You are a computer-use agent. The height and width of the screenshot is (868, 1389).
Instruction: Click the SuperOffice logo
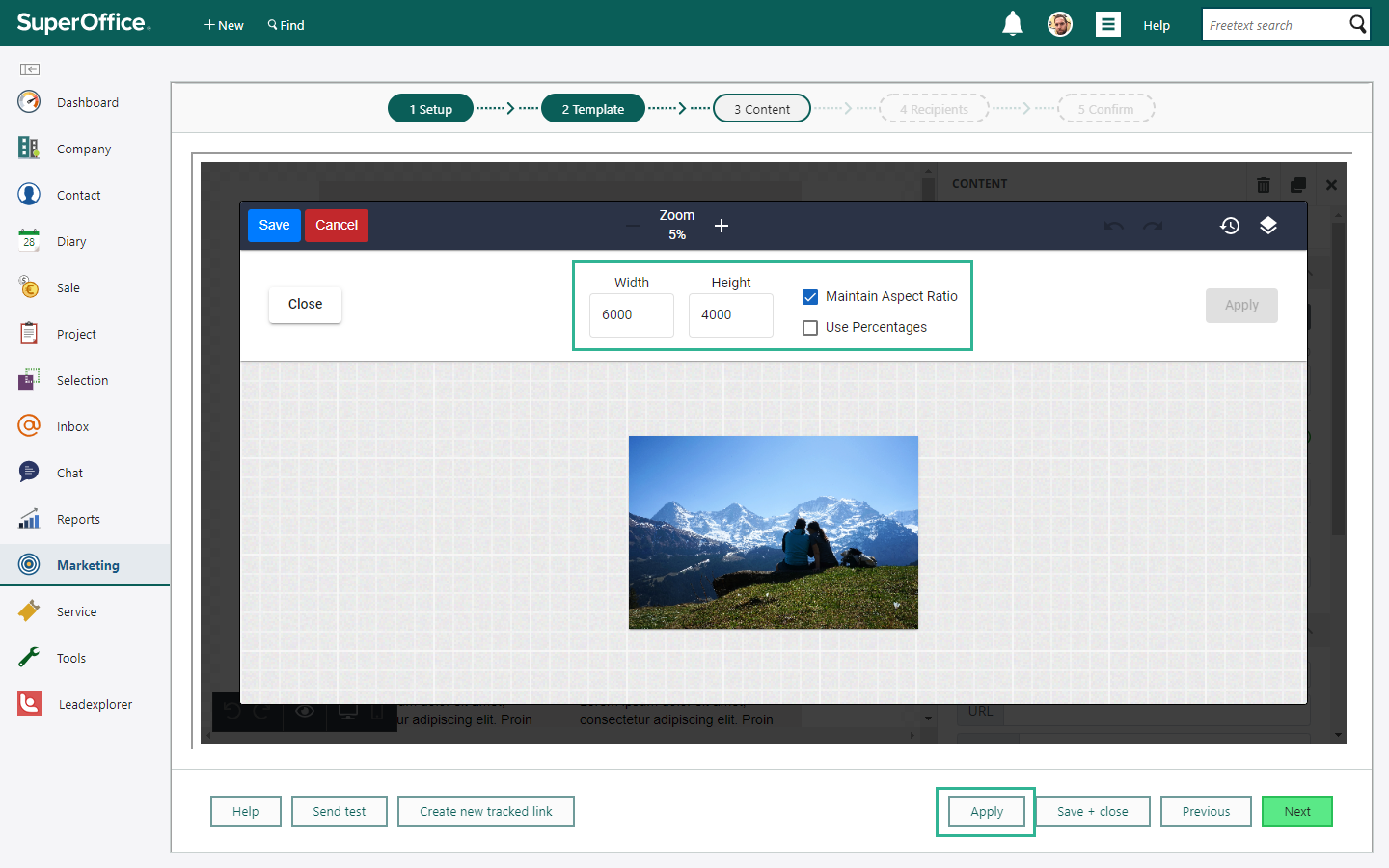(x=84, y=22)
